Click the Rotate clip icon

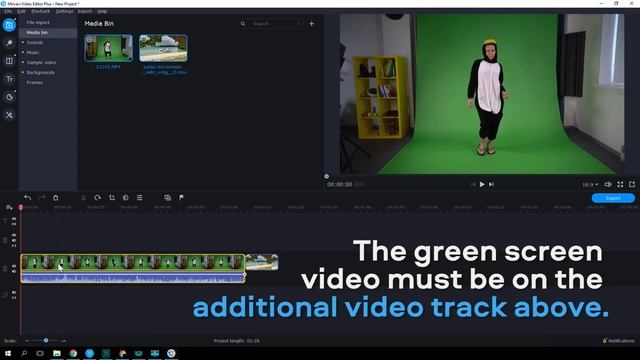98,198
